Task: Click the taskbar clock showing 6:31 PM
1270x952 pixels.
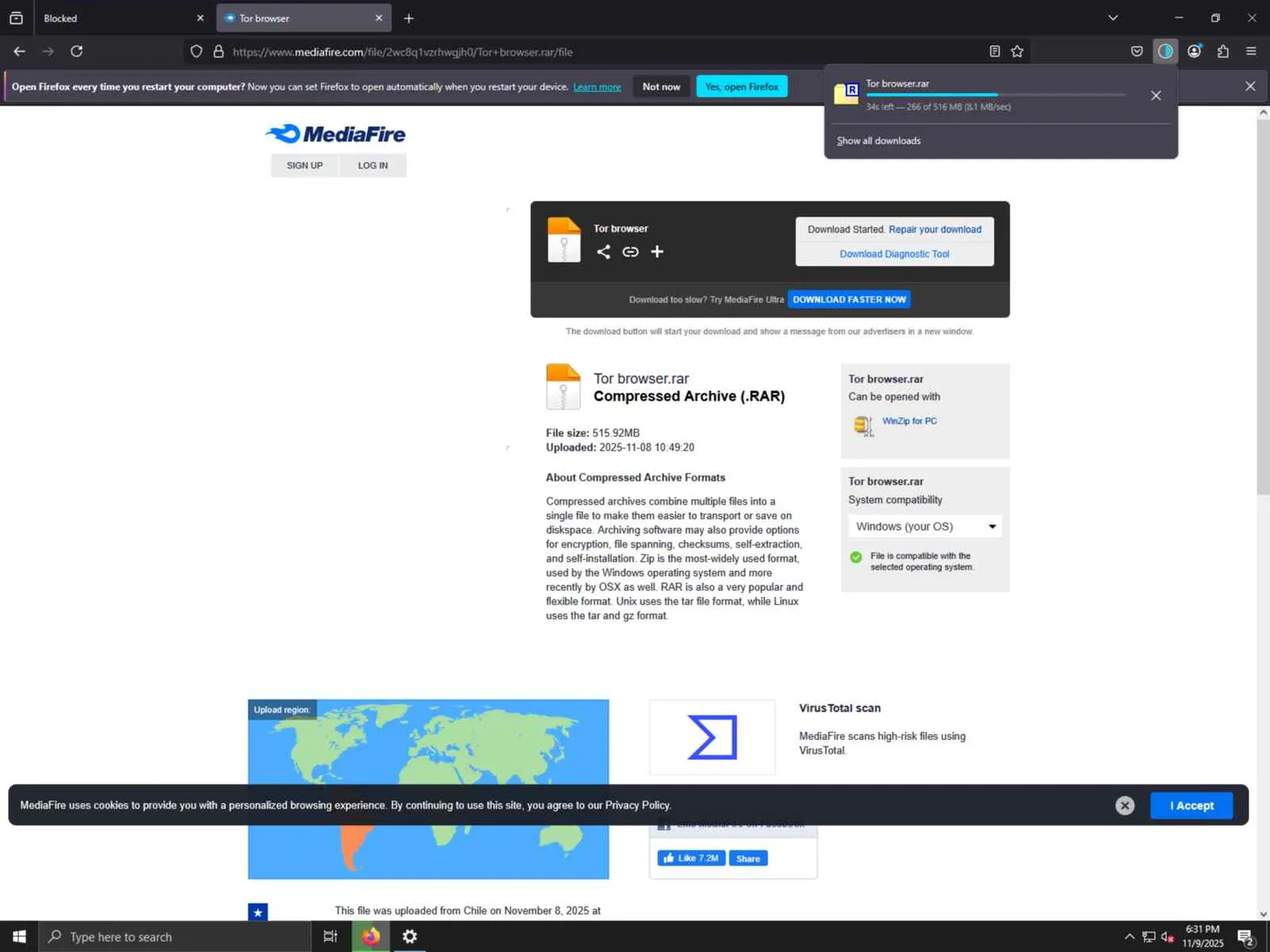Action: (x=1203, y=936)
